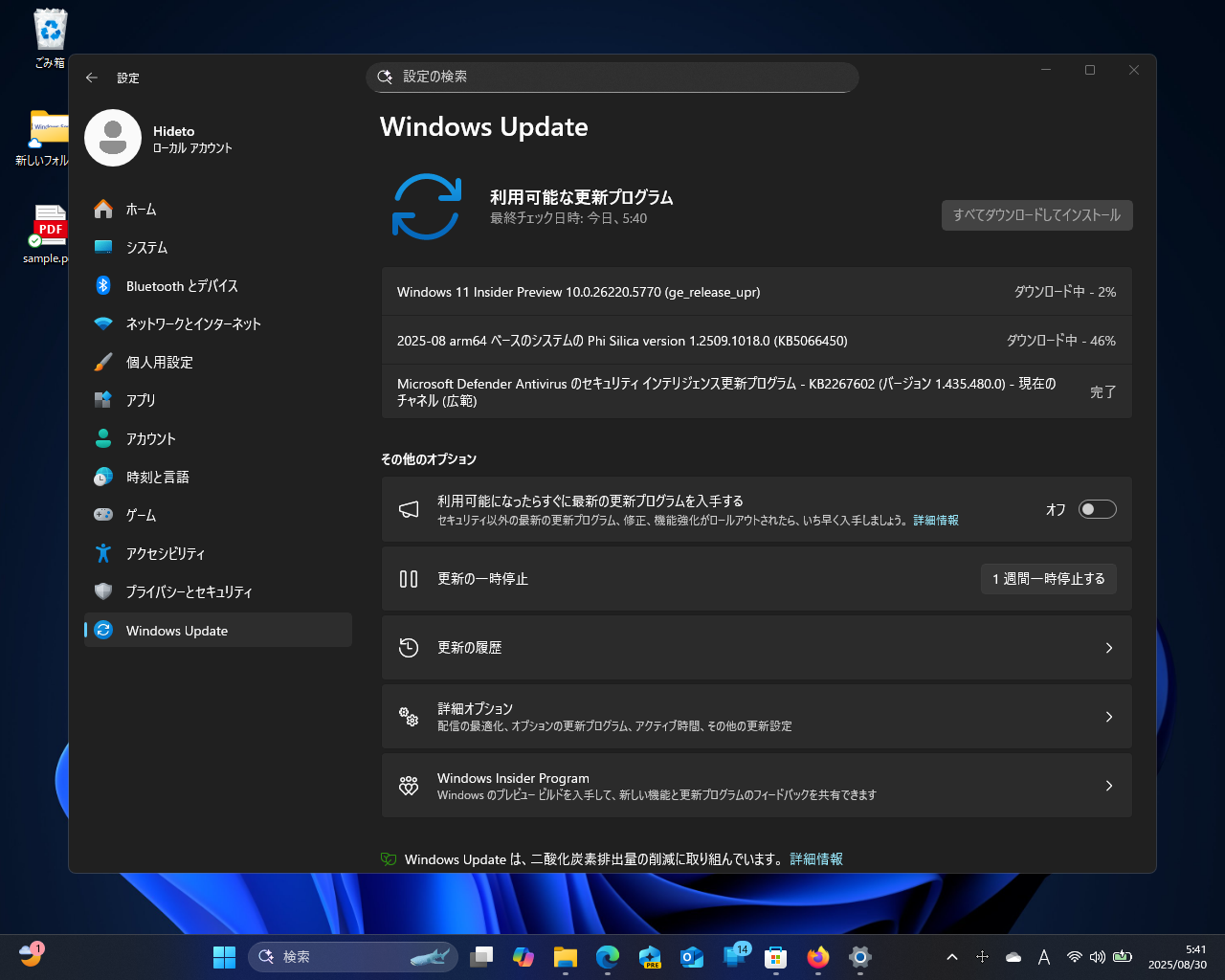1225x980 pixels.
Task: Enable getting latest updates as soon as available
Action: click(1097, 509)
